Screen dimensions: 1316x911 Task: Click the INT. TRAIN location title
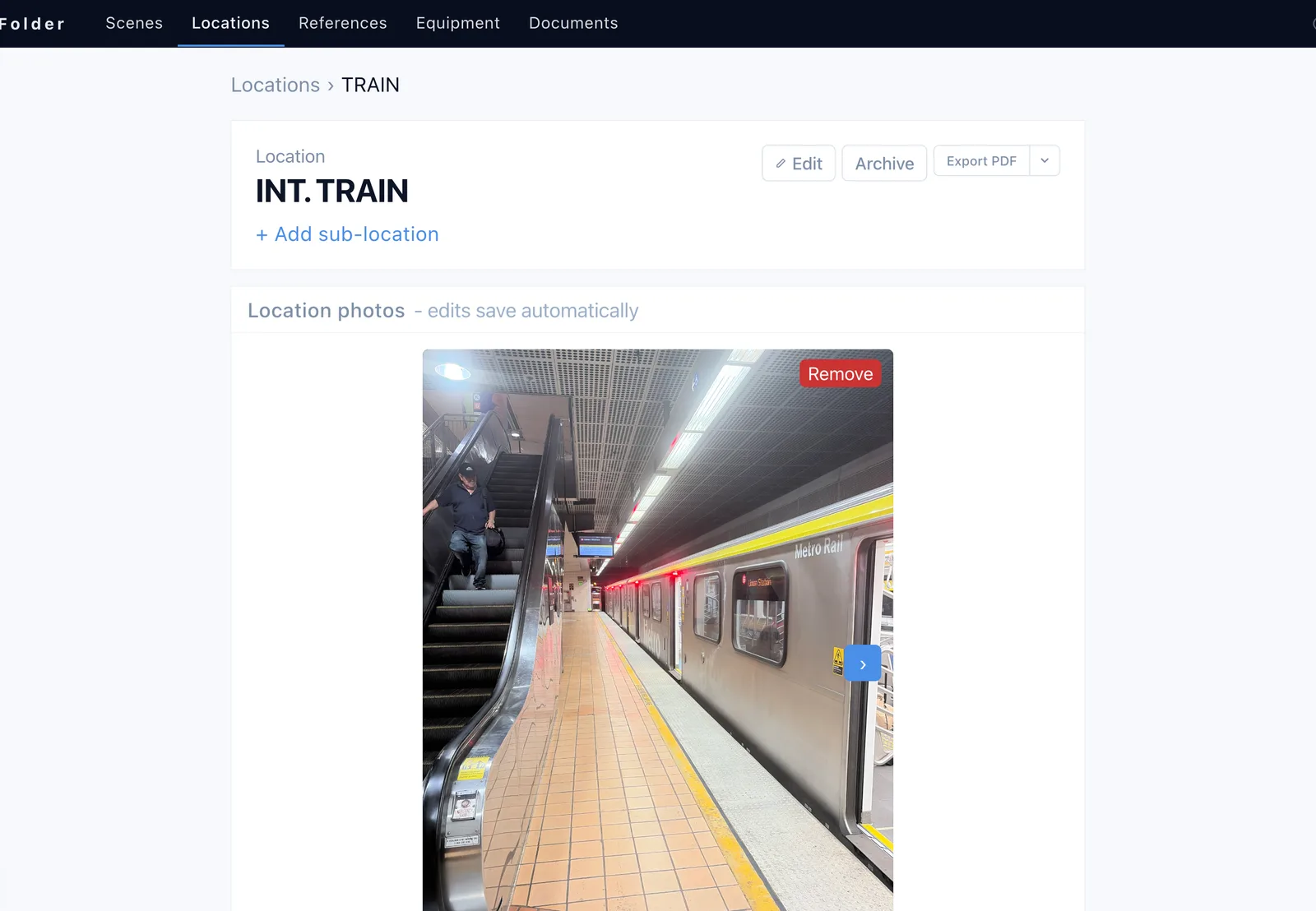coord(331,191)
